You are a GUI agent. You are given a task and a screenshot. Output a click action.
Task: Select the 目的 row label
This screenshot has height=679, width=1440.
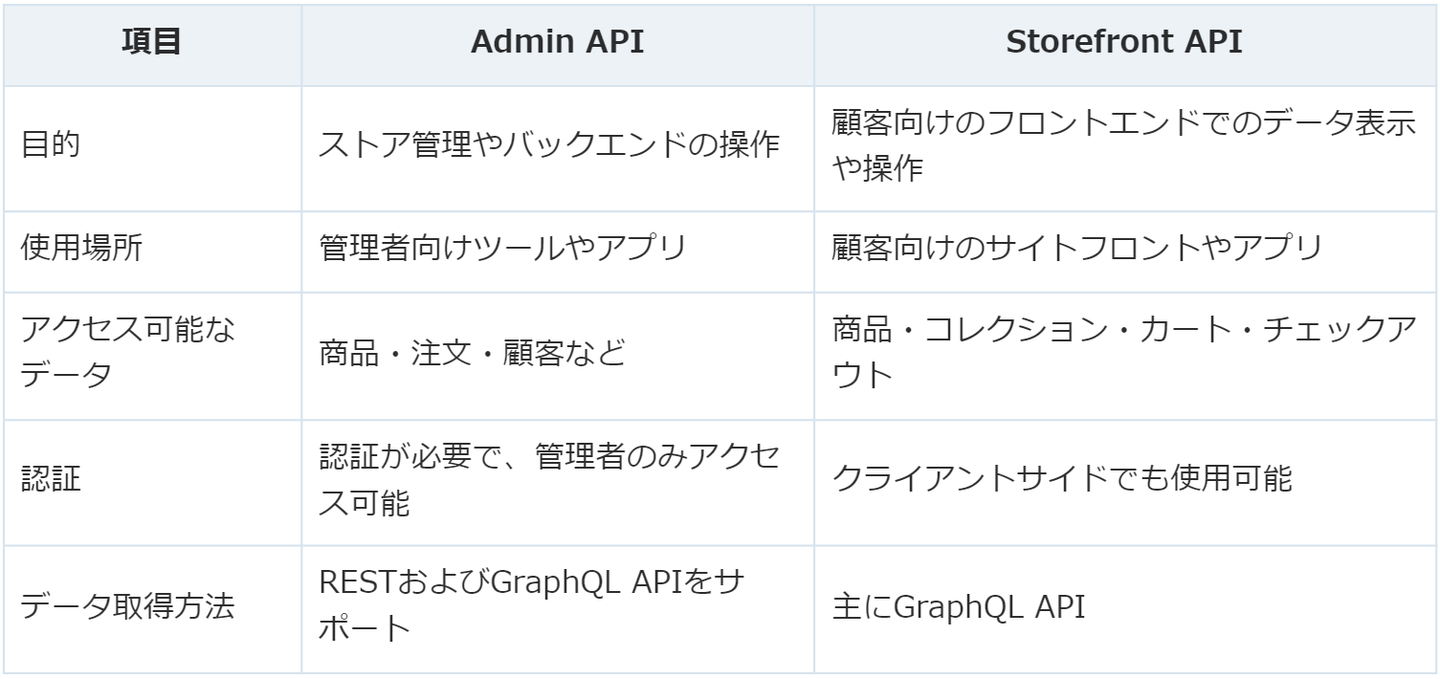51,145
